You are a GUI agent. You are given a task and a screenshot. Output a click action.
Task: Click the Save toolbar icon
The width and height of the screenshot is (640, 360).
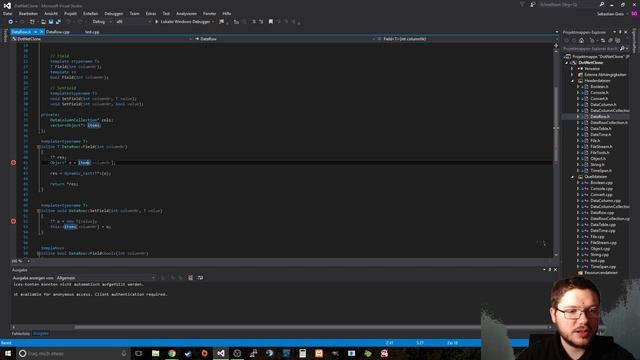coord(51,22)
